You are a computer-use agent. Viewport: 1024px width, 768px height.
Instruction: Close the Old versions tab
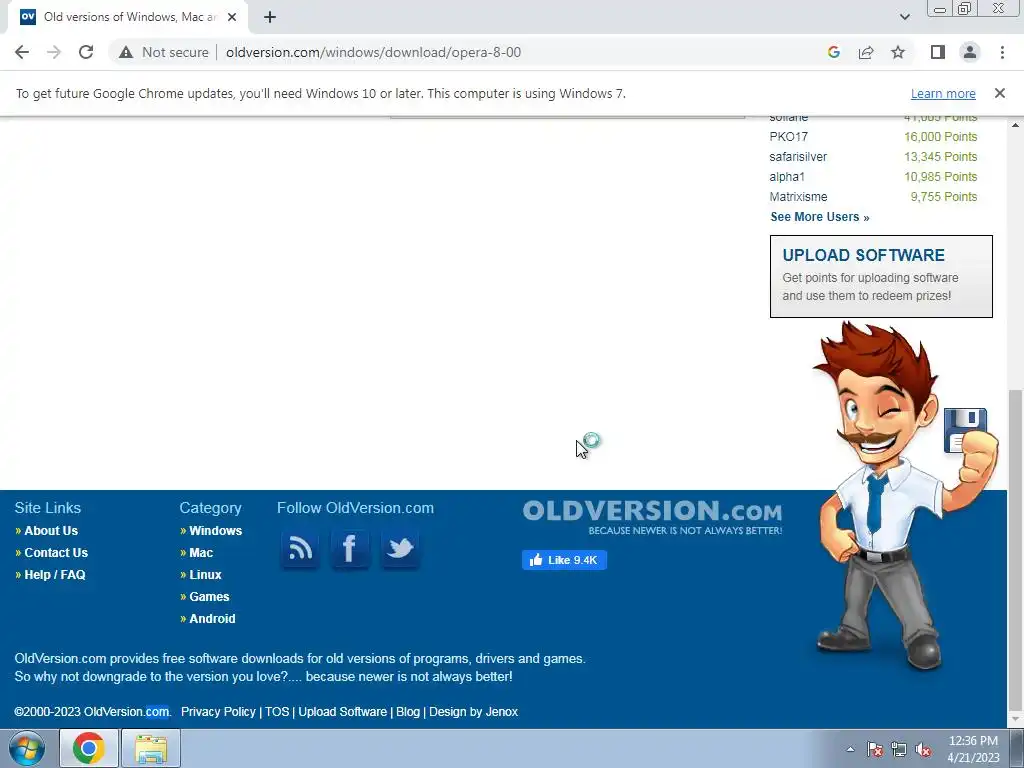click(x=232, y=17)
